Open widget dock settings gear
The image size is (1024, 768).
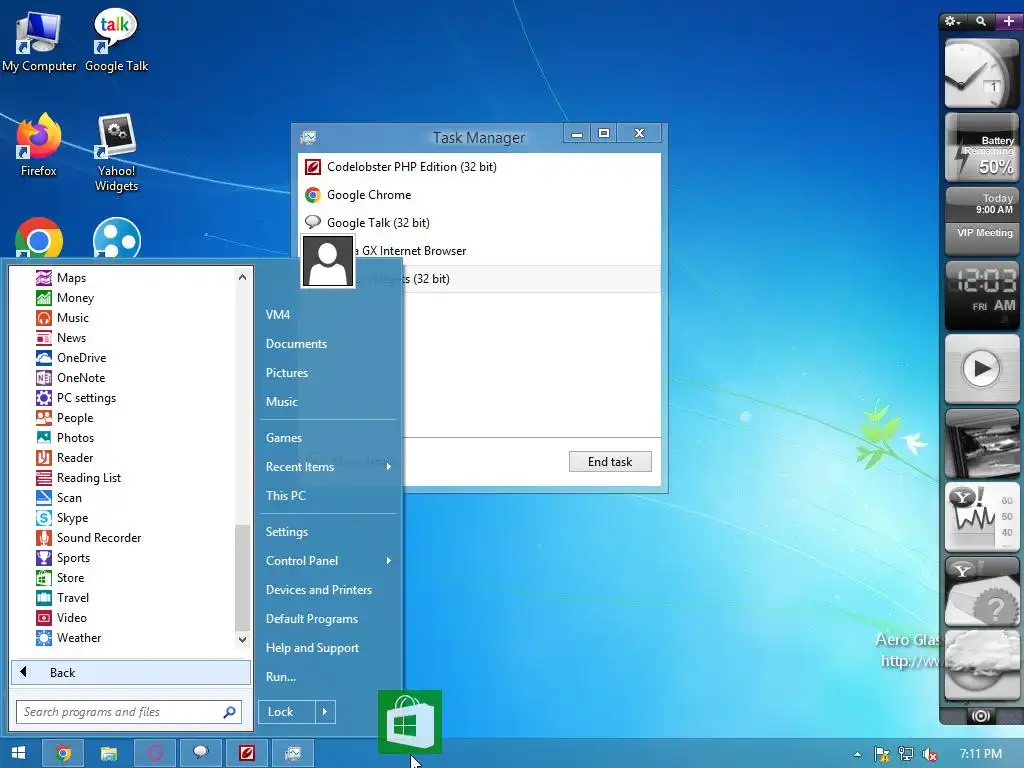[953, 22]
